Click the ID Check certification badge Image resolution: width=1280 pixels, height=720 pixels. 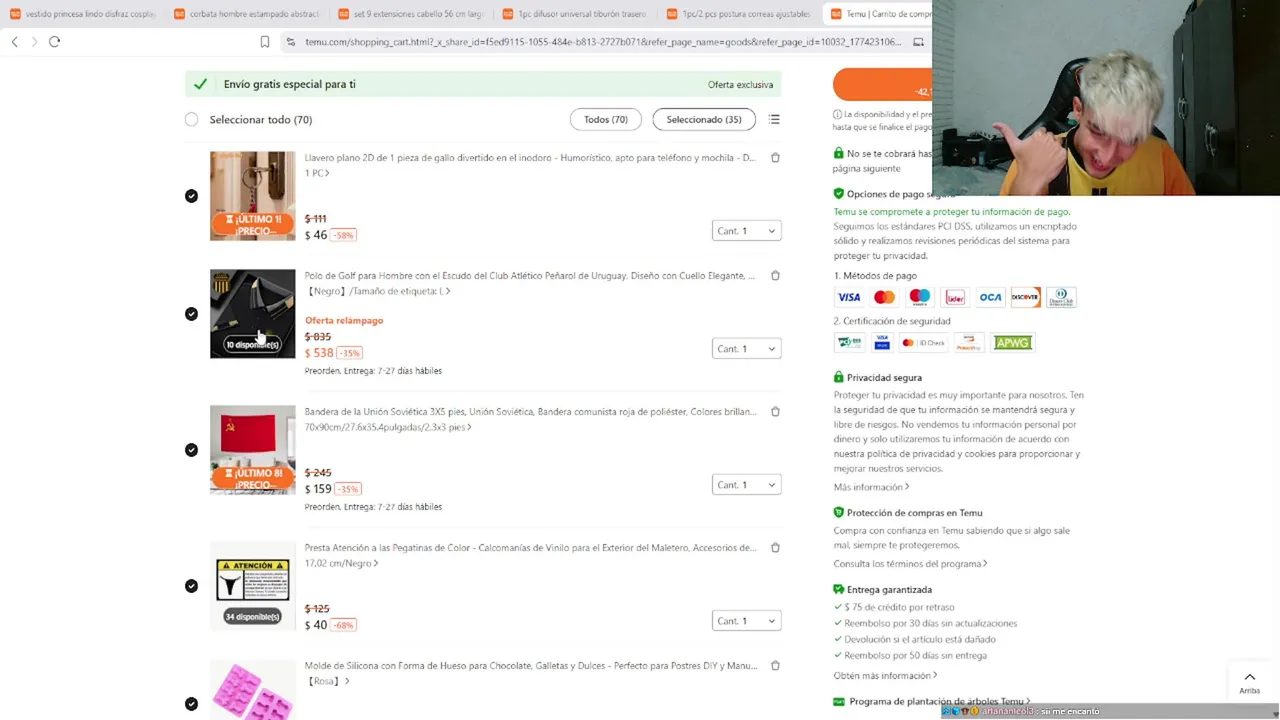[x=923, y=343]
